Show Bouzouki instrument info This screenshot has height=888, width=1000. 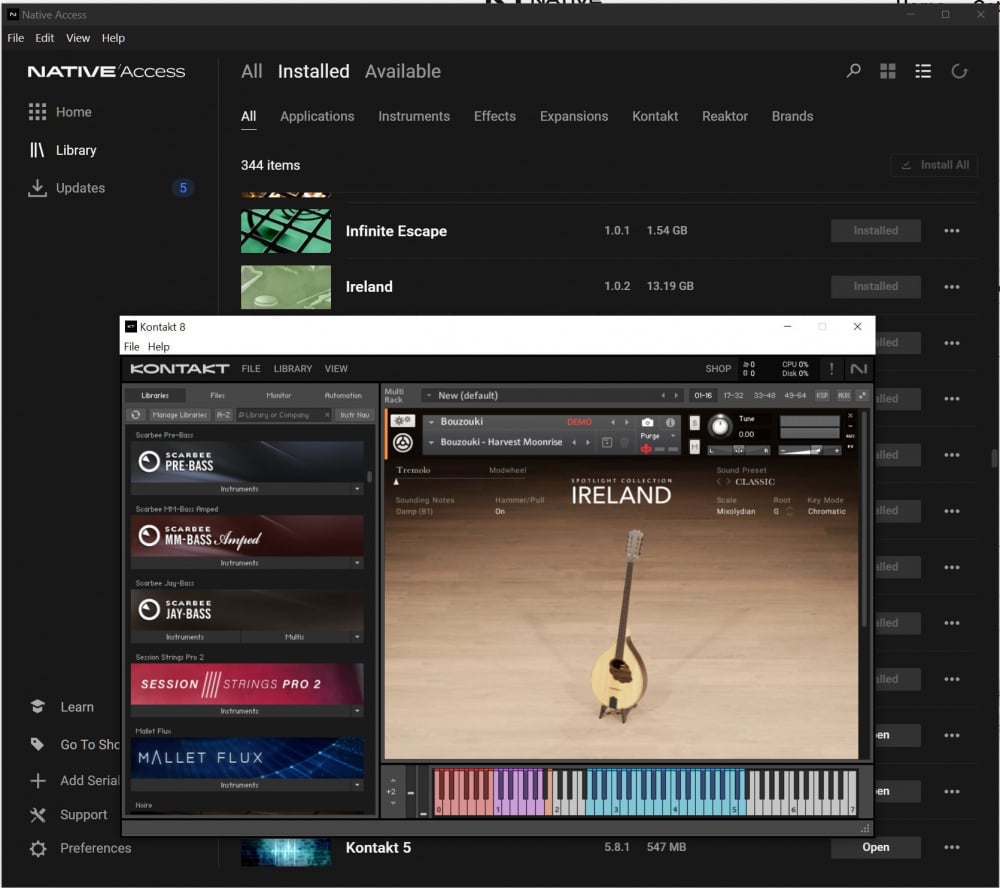pyautogui.click(x=670, y=422)
